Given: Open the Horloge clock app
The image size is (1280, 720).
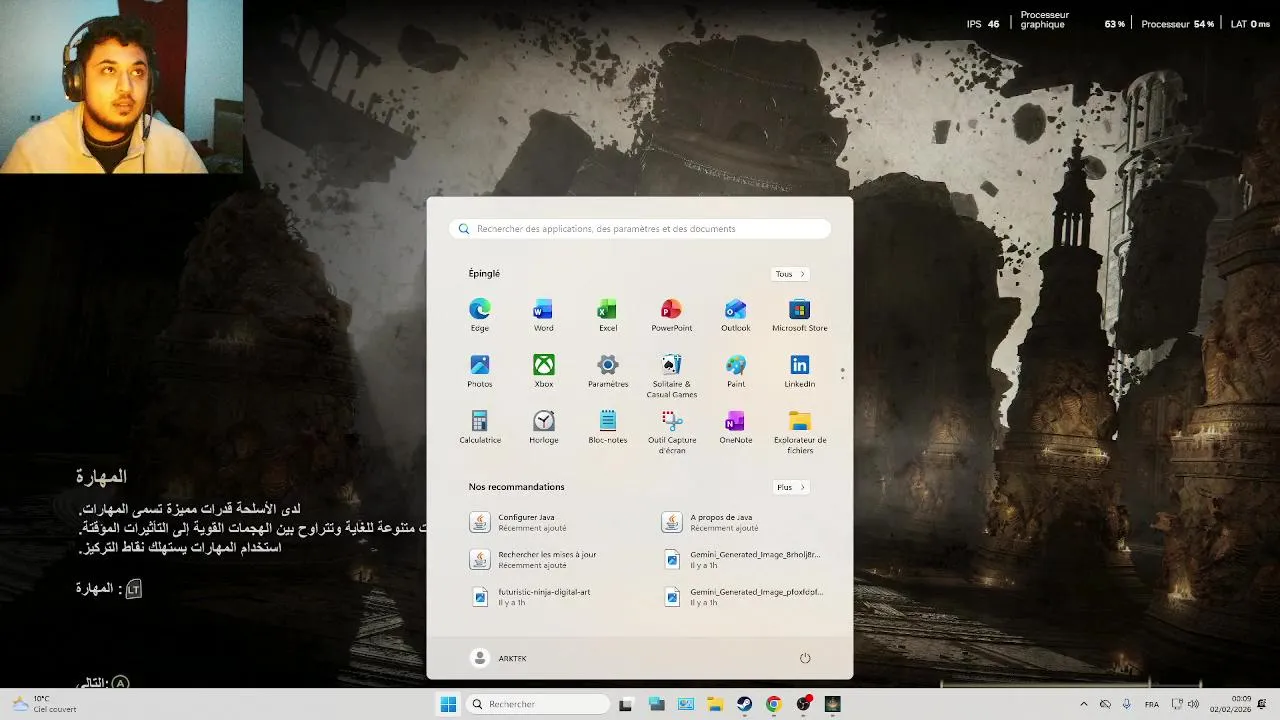Looking at the screenshot, I should click(x=543, y=427).
